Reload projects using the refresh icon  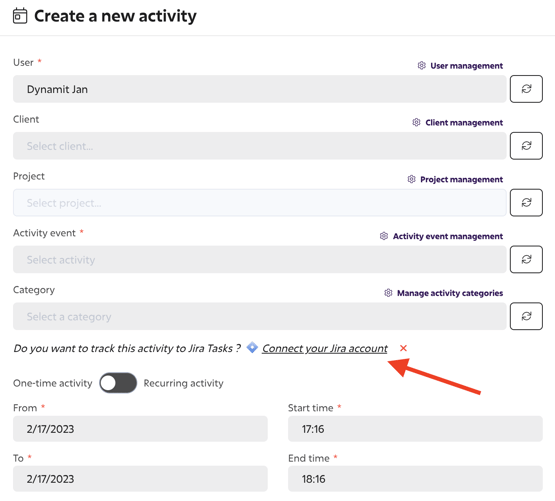[526, 203]
